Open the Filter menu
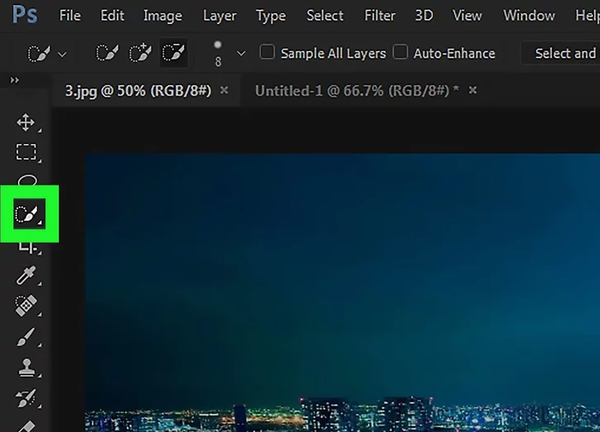Viewport: 600px width, 432px height. 380,16
